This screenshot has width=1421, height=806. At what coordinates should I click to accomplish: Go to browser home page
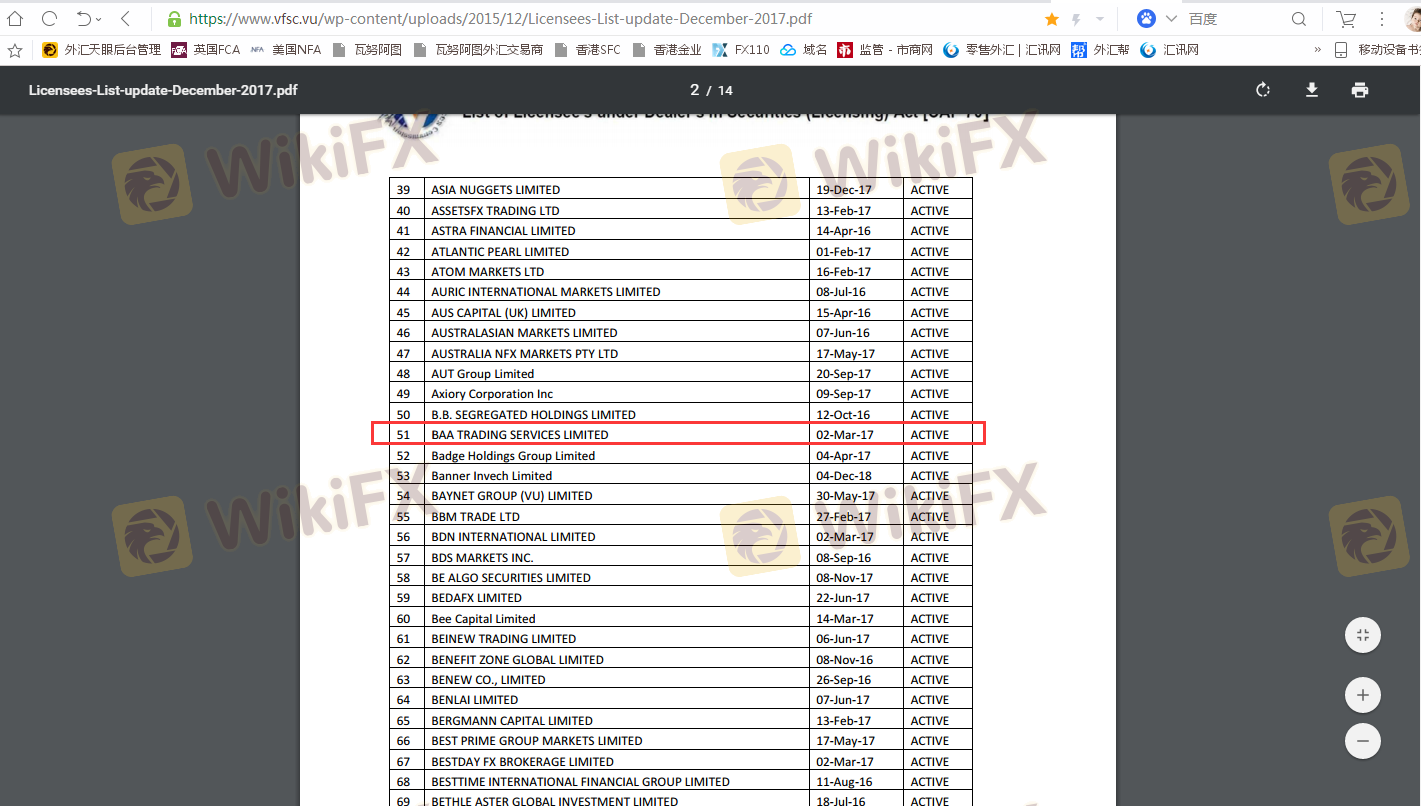point(15,19)
